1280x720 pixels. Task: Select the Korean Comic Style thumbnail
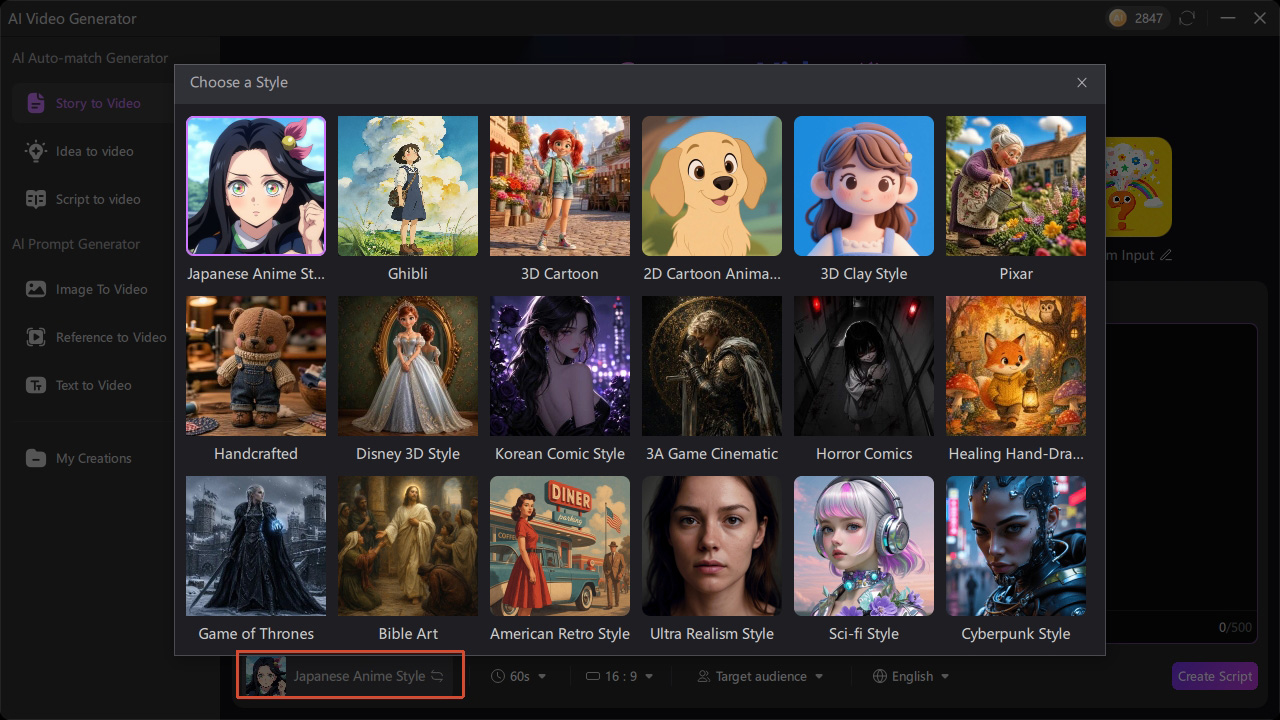[x=560, y=366]
